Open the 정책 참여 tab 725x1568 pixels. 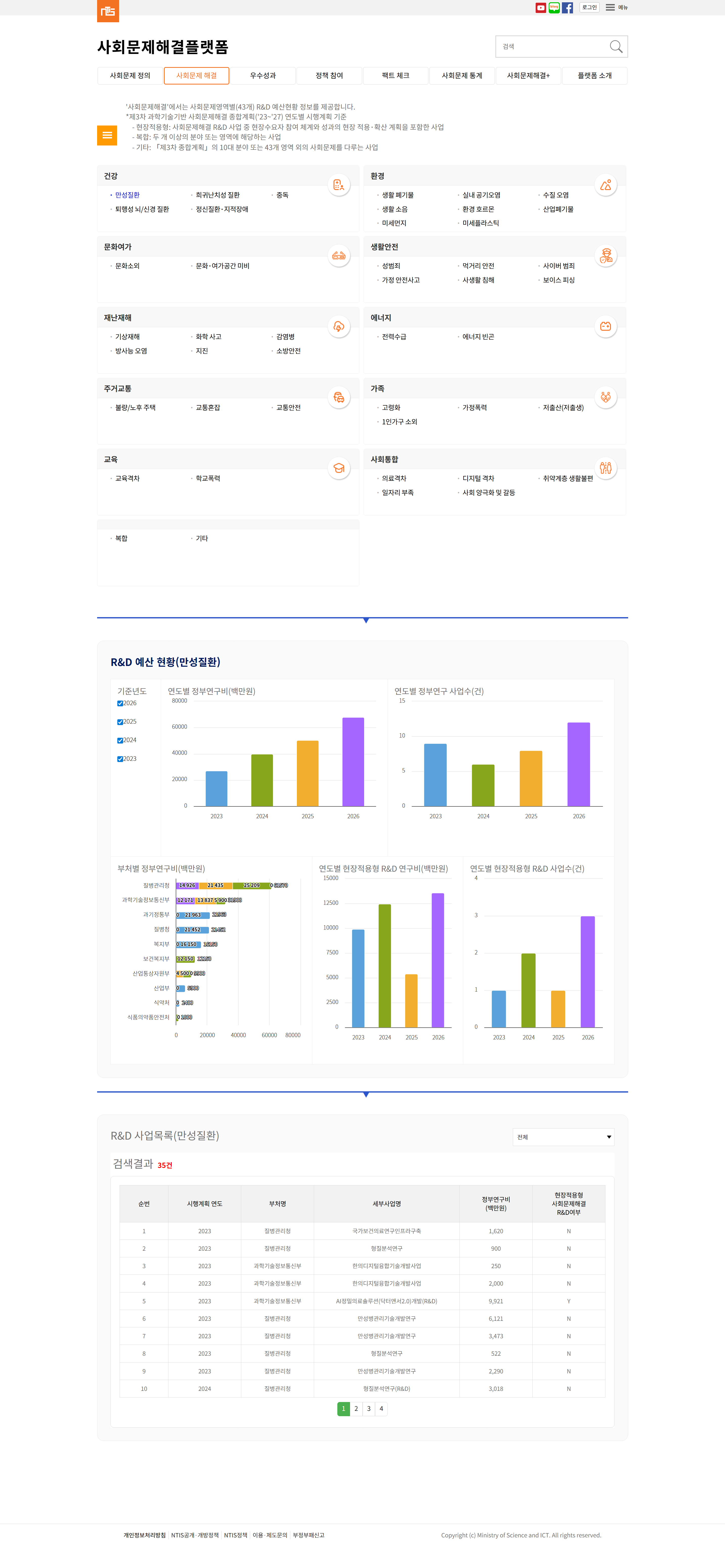[x=329, y=75]
